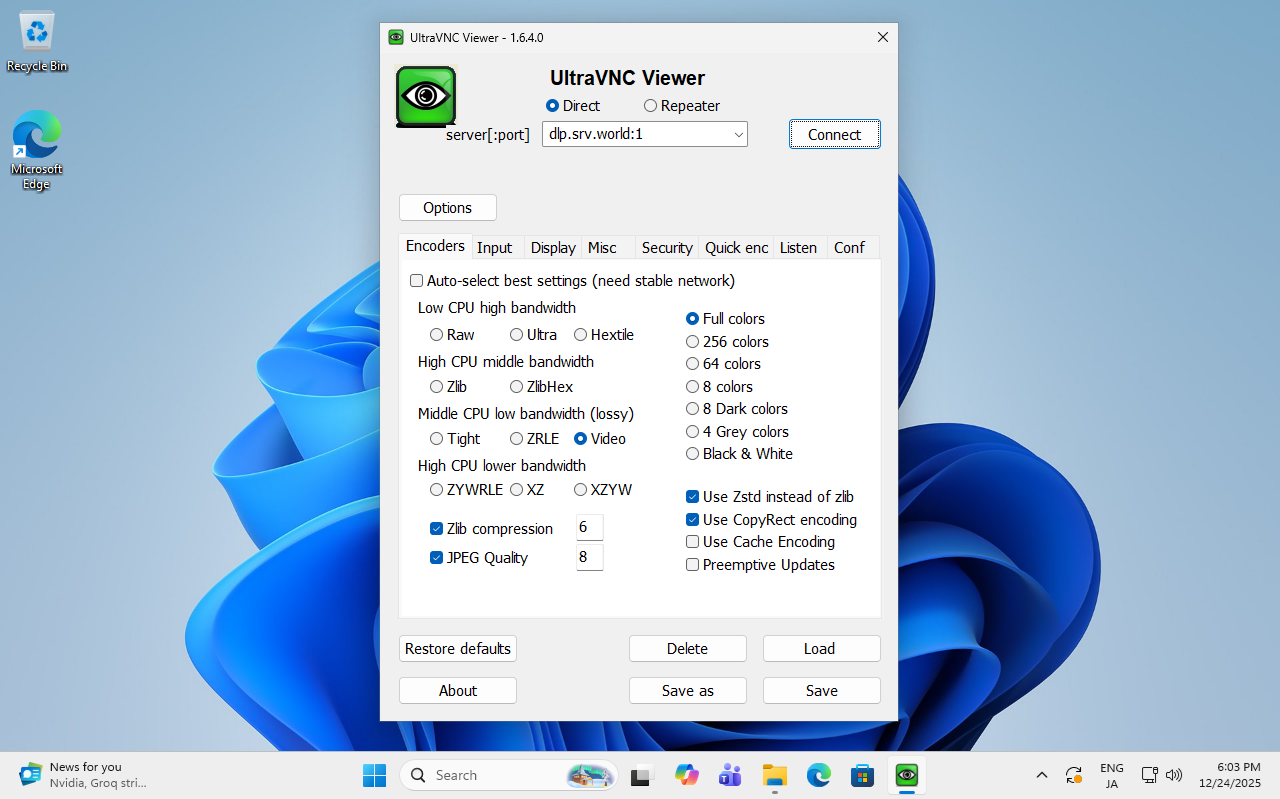Viewport: 1280px width, 799px height.
Task: Enable Auto-select best settings
Action: tap(416, 281)
